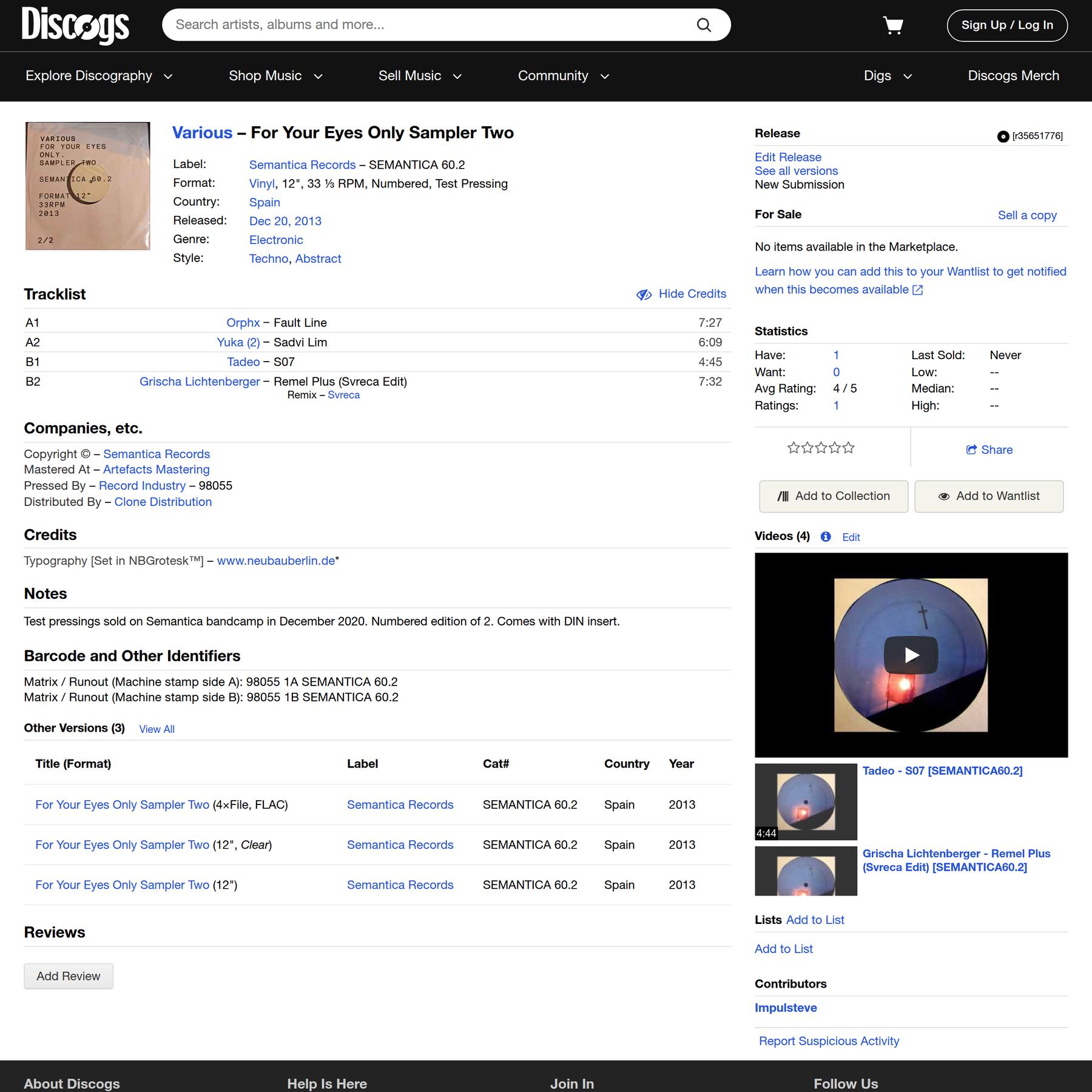
Task: Click Add Review button
Action: tap(69, 976)
